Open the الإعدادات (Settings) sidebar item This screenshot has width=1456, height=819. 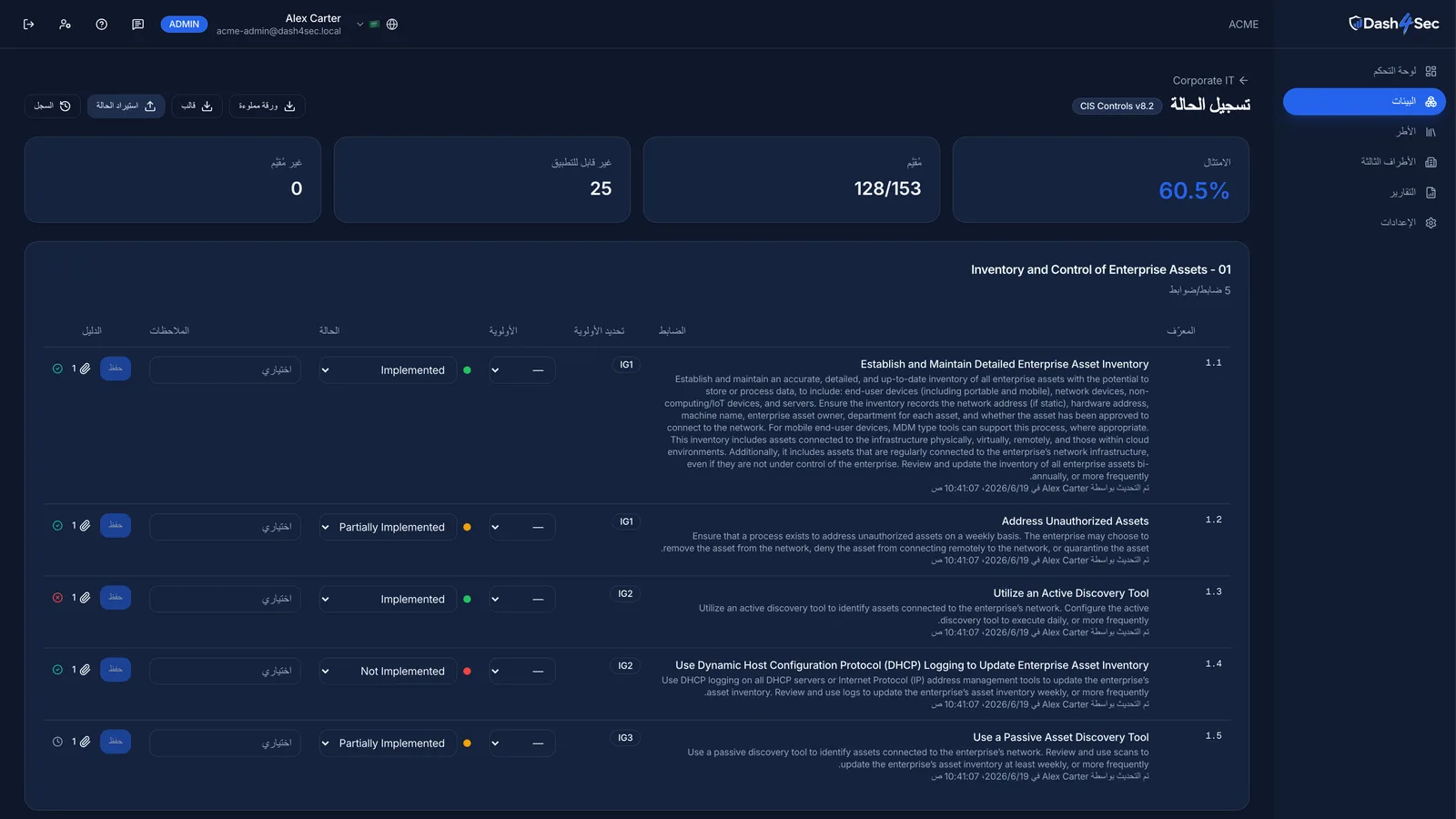[x=1408, y=223]
